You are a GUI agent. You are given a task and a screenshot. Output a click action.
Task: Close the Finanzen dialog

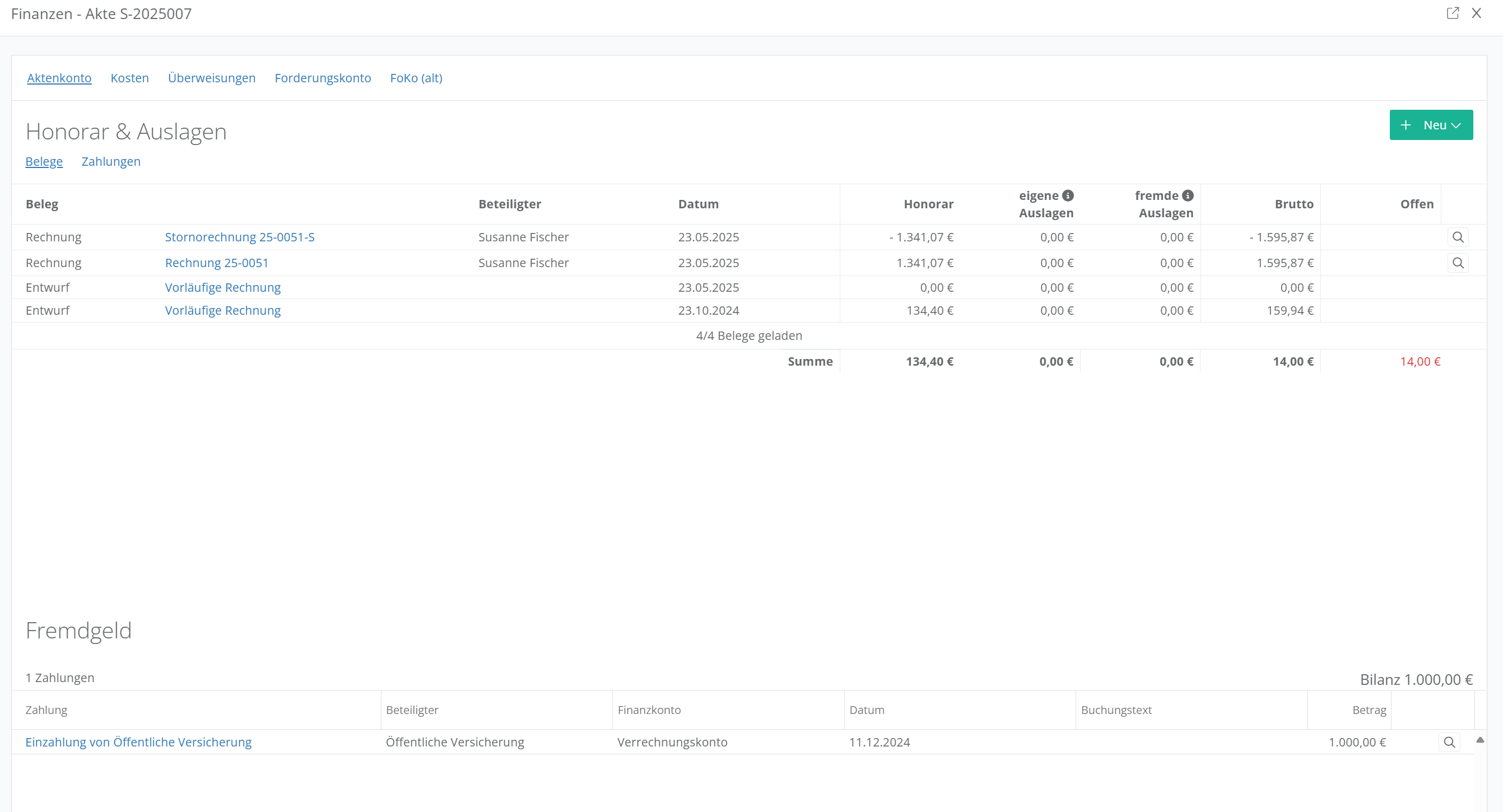(1477, 13)
